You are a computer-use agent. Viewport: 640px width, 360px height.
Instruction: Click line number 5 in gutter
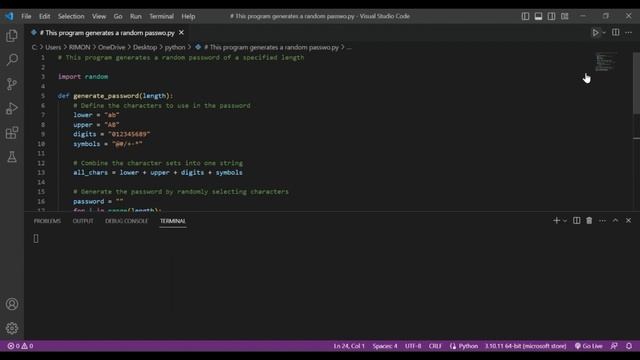tap(43, 96)
